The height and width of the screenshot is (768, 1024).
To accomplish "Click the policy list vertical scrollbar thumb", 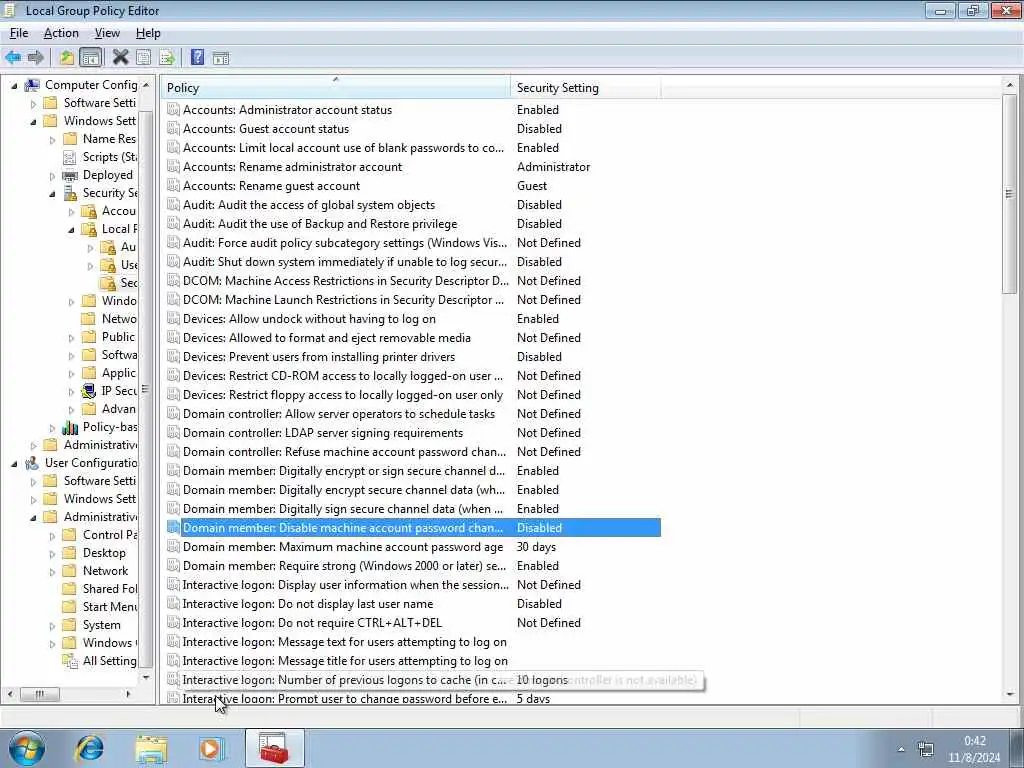I will click(x=1010, y=193).
